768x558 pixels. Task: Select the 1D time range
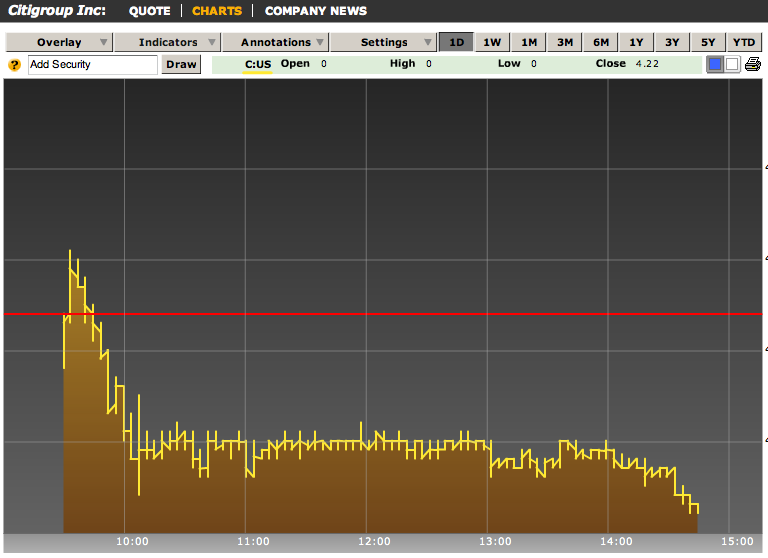click(456, 42)
